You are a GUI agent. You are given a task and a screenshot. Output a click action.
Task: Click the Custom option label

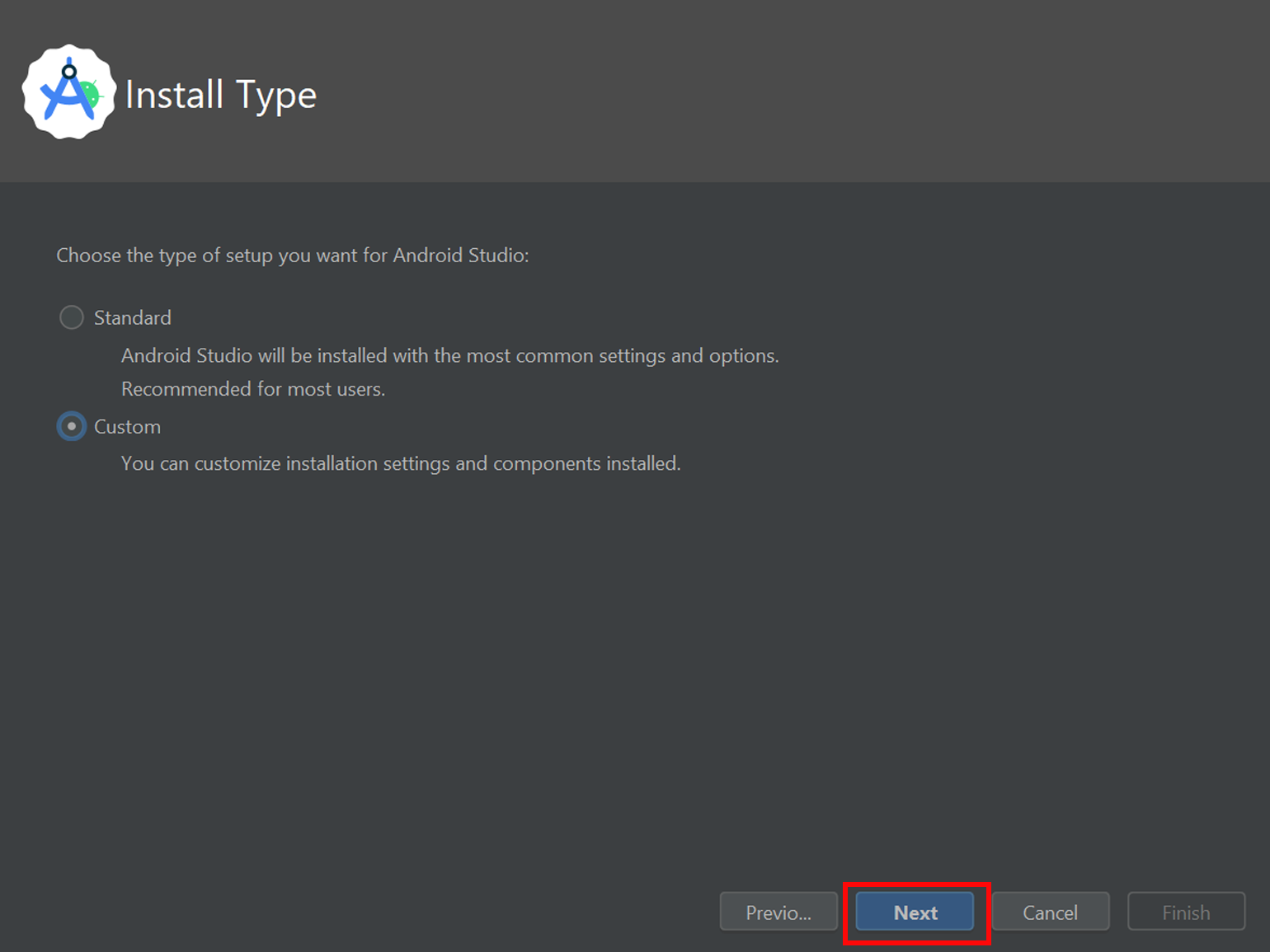point(127,427)
